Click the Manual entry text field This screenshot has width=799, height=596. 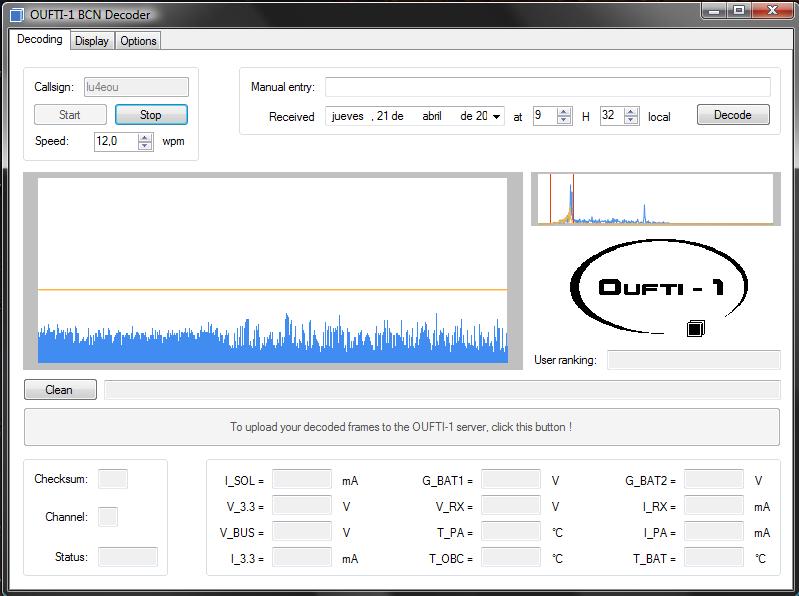click(547, 87)
